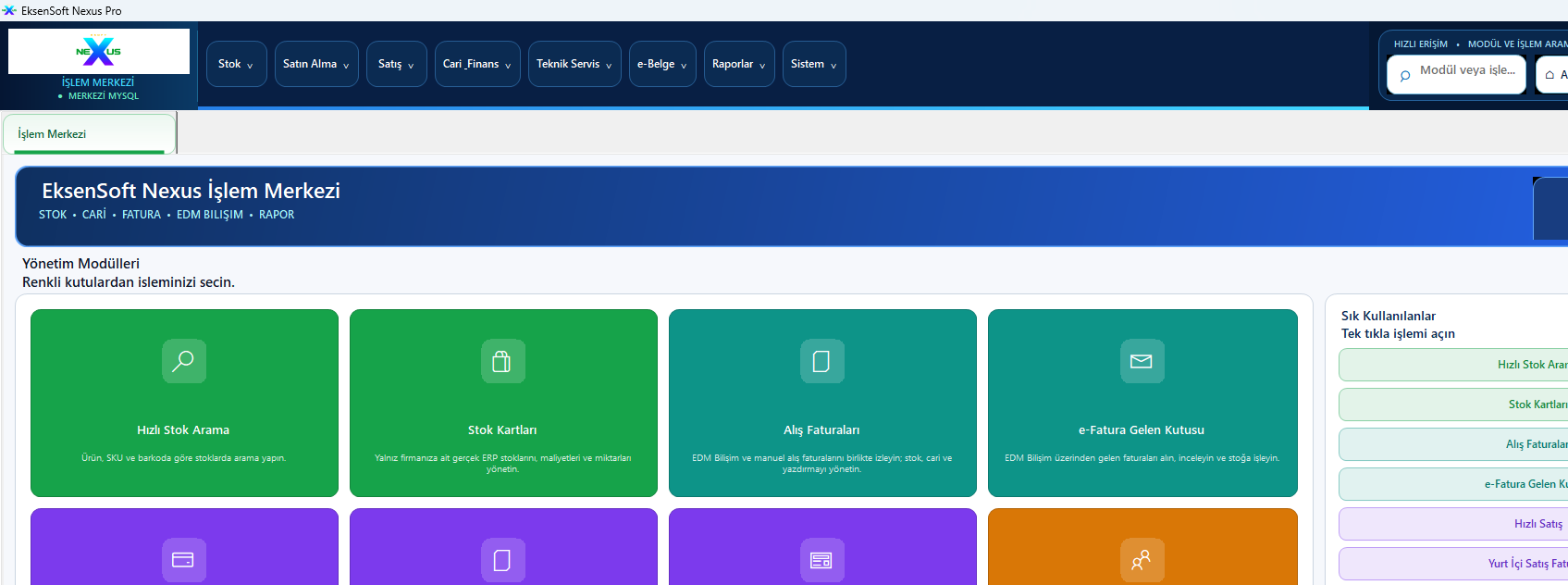Click CARİ in the banner subtitle
The height and width of the screenshot is (585, 1568).
tap(94, 215)
